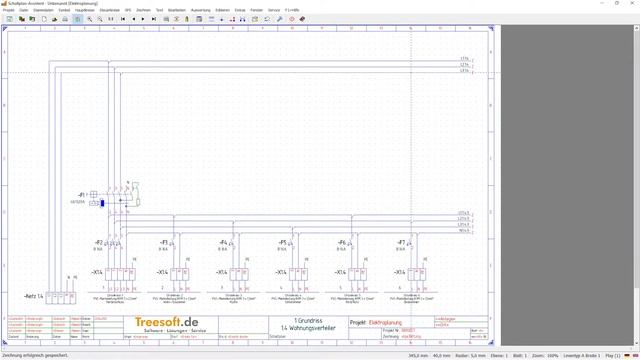640x360 pixels.
Task: Select the -F2 circuit breaker label
Action: click(98, 242)
